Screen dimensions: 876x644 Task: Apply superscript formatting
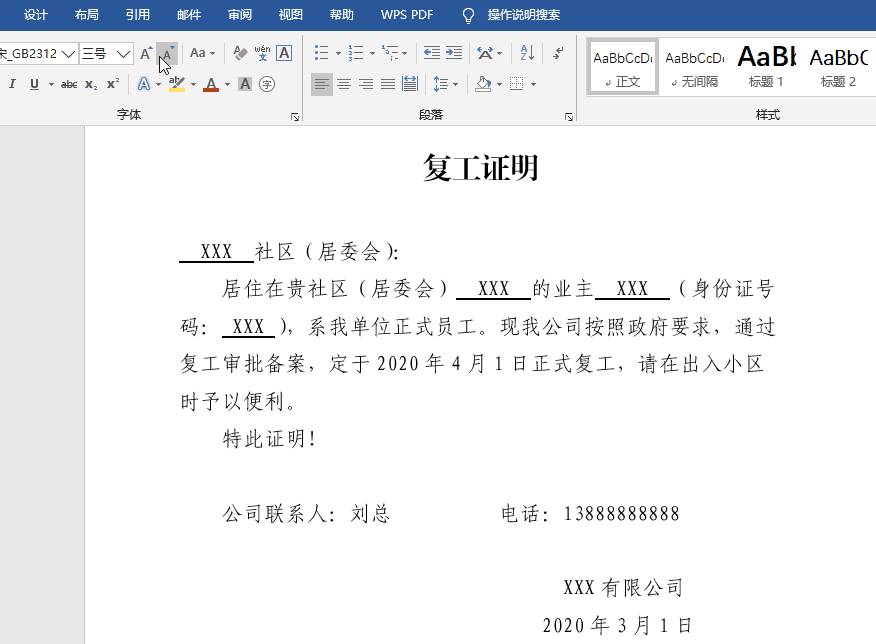[113, 84]
